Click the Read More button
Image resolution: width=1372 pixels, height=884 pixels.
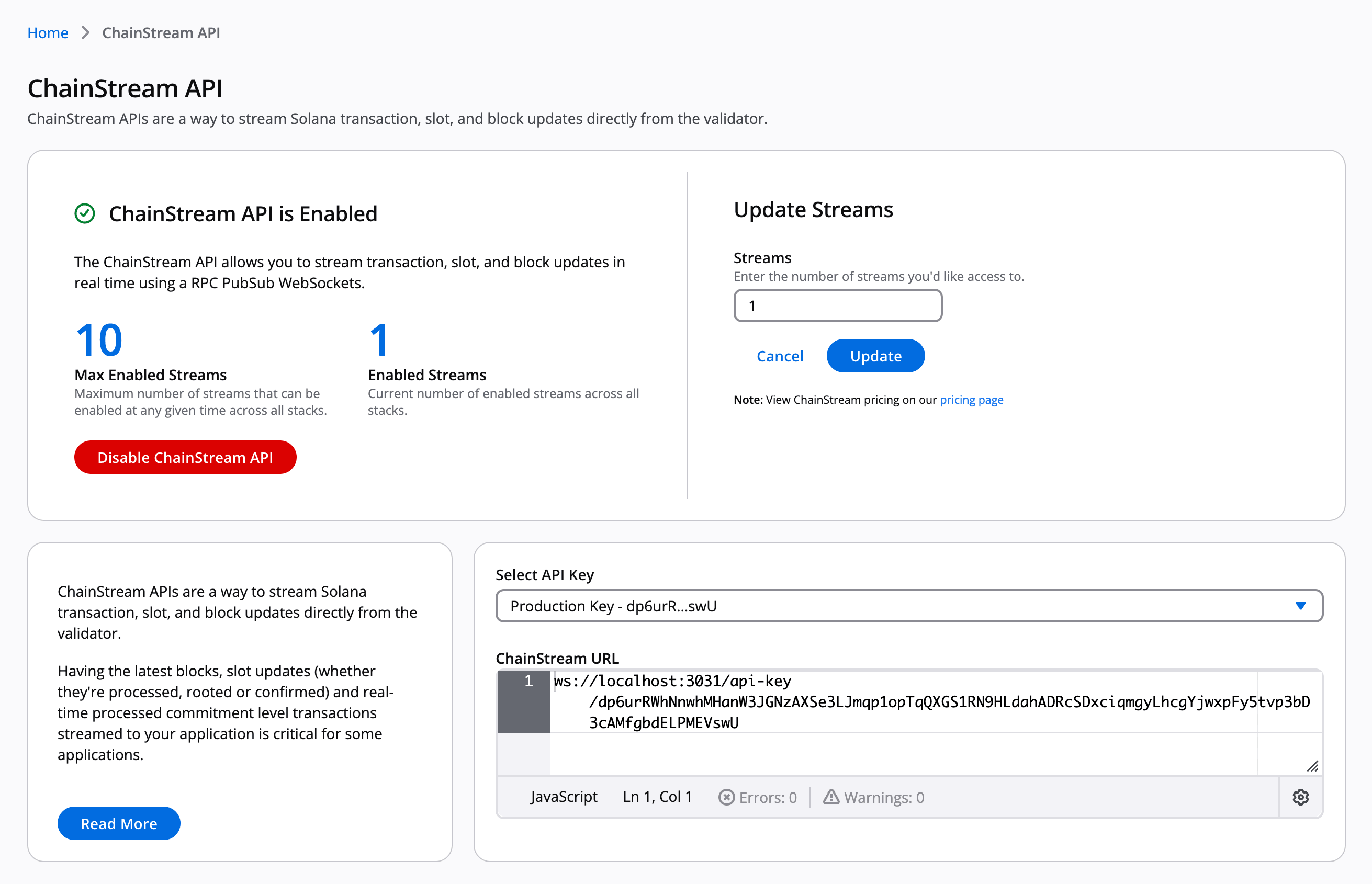[x=118, y=823]
